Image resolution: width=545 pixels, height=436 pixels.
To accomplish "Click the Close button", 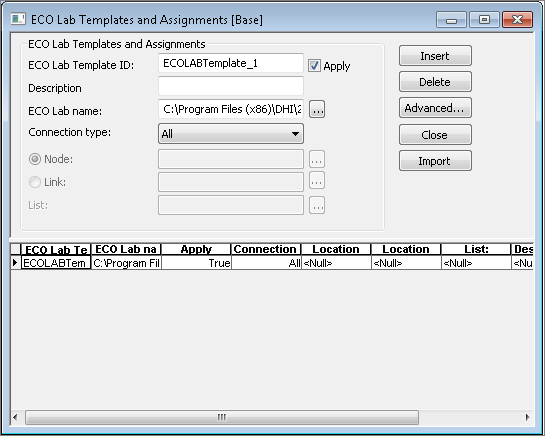I will coord(435,135).
